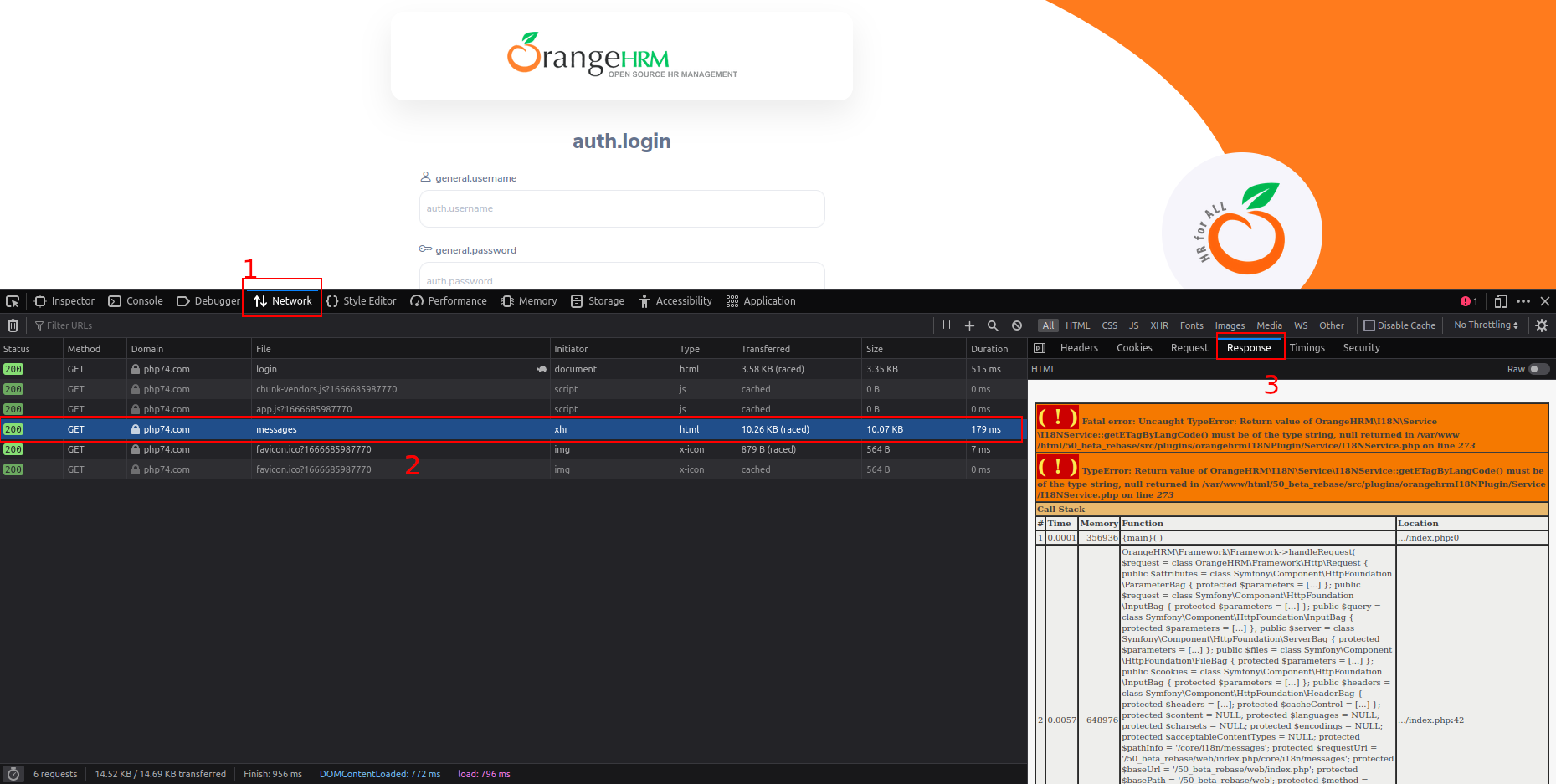This screenshot has height=784, width=1556.
Task: Pause network traffic recording
Action: pyautogui.click(x=946, y=325)
